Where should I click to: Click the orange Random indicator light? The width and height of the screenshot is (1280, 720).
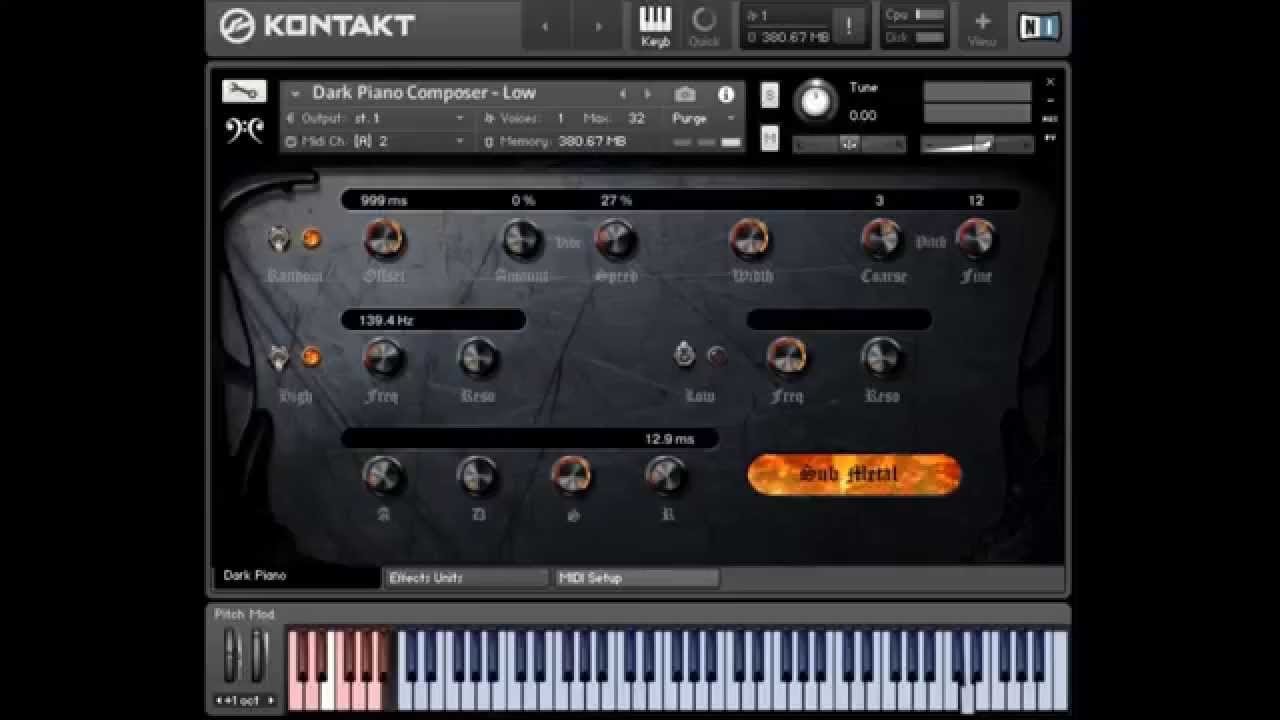click(311, 239)
